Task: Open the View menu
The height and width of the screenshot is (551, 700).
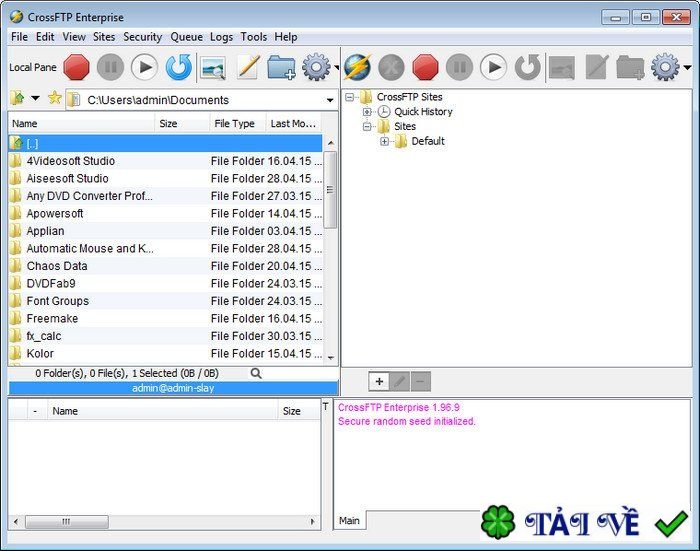Action: [x=74, y=37]
